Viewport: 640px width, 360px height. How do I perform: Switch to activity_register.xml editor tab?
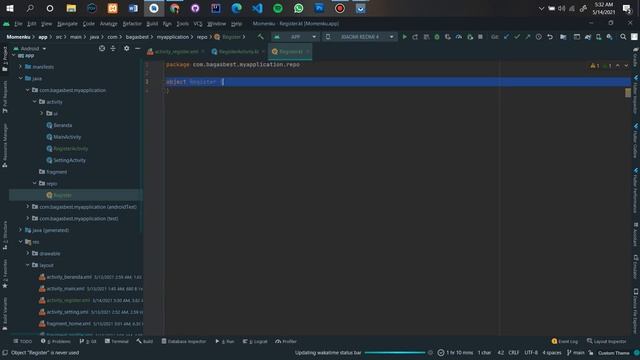pos(176,52)
